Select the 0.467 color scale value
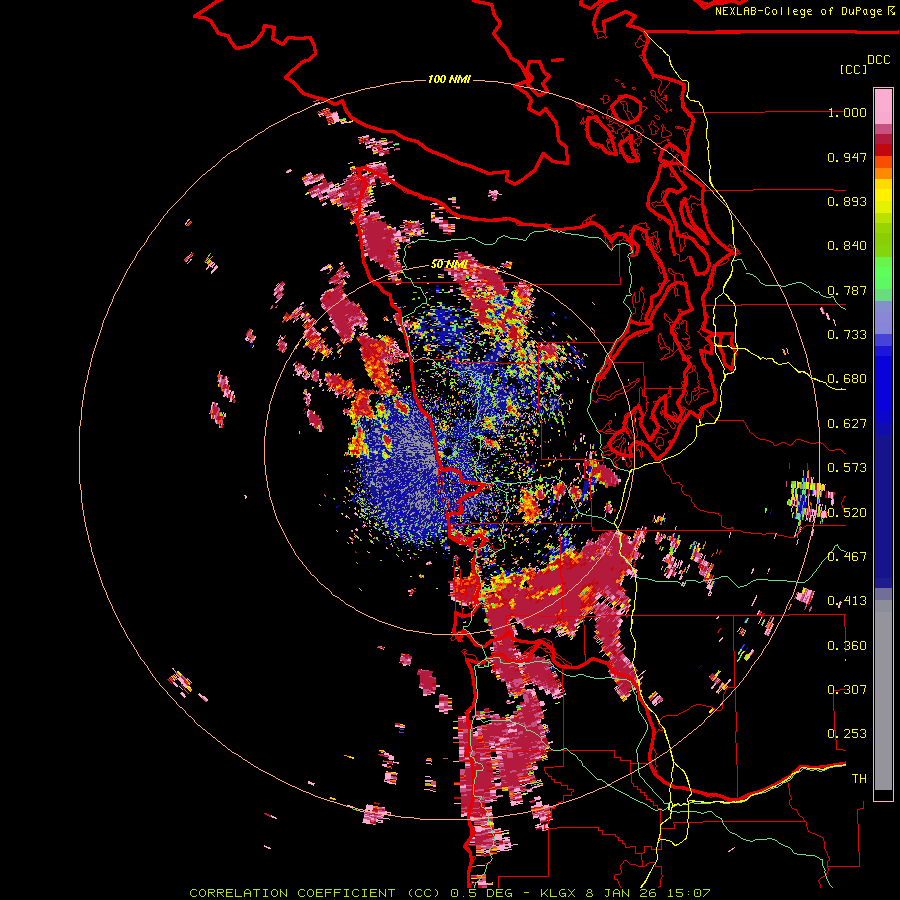This screenshot has width=900, height=900. (847, 556)
